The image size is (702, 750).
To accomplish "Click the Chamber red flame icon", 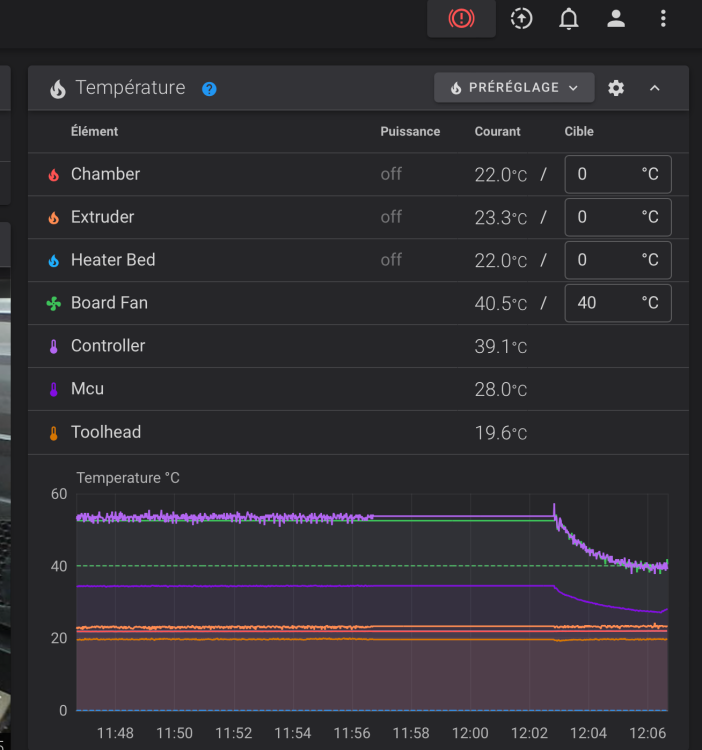I will click(54, 175).
